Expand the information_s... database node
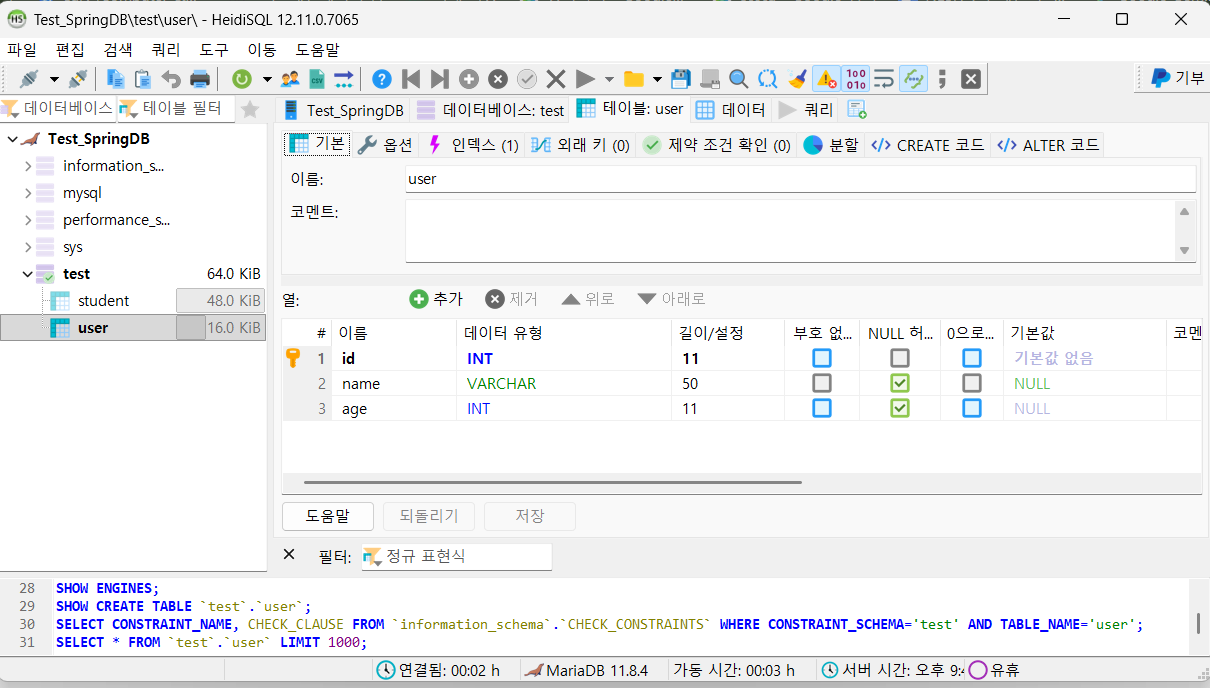Image resolution: width=1210 pixels, height=688 pixels. pyautogui.click(x=28, y=166)
